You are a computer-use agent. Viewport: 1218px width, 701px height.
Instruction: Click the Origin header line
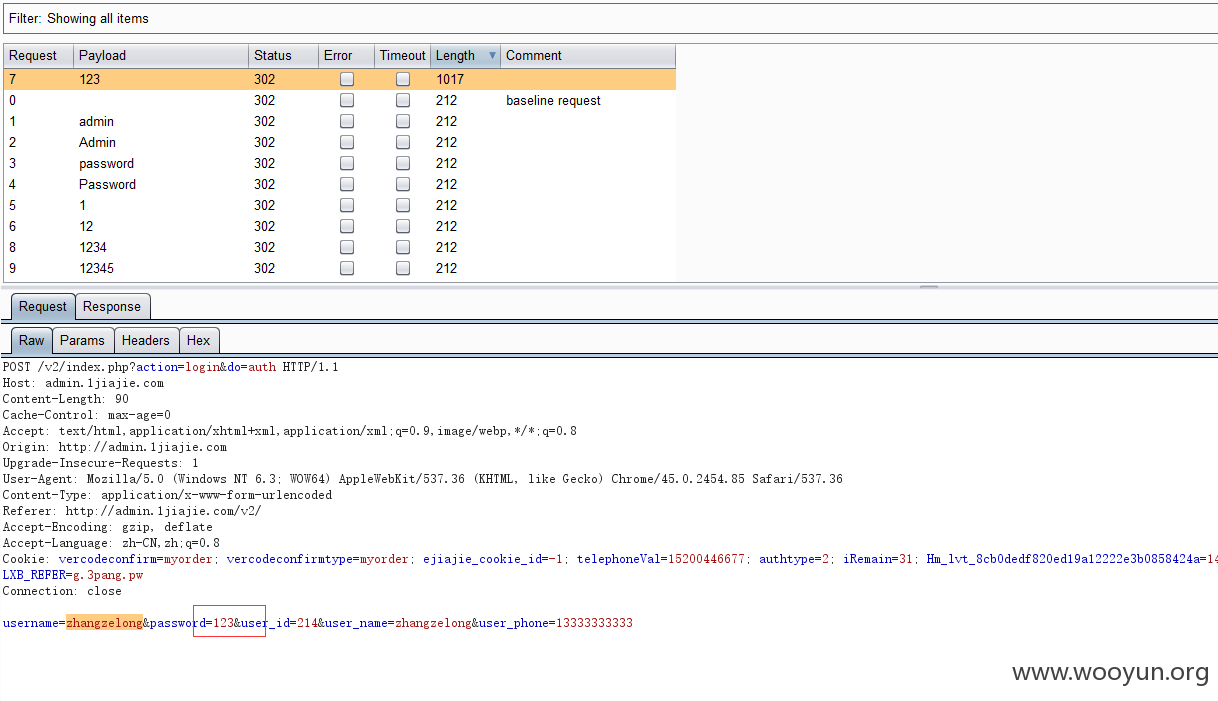[x=114, y=447]
